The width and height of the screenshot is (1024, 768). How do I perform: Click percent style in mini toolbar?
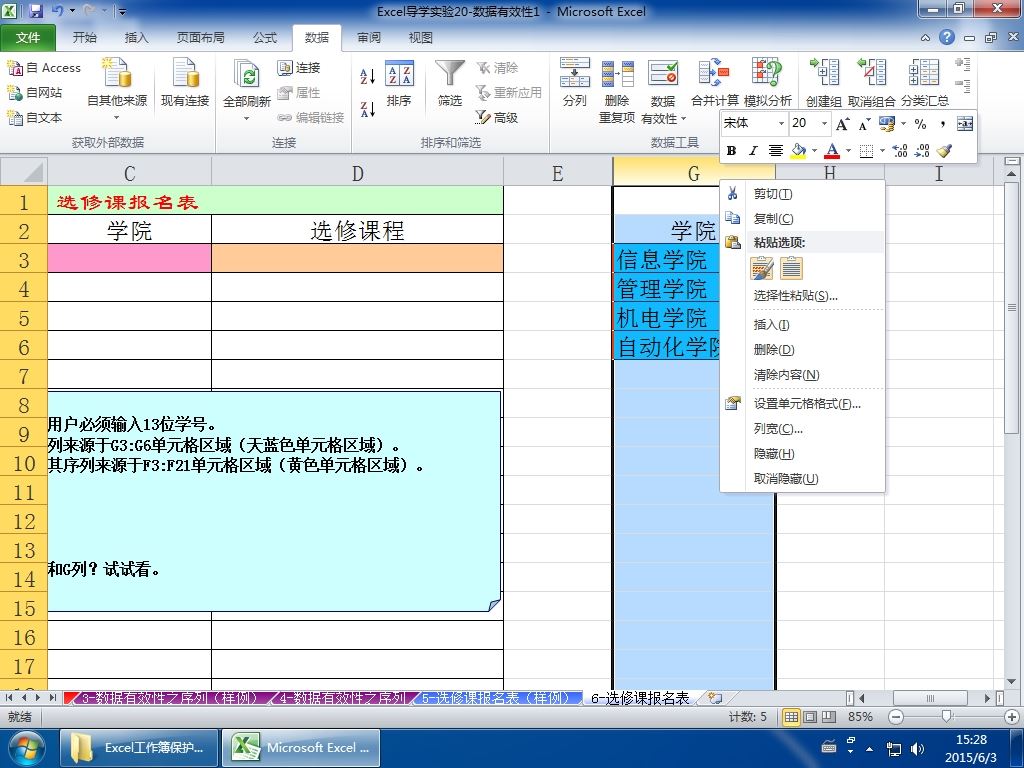coord(920,123)
